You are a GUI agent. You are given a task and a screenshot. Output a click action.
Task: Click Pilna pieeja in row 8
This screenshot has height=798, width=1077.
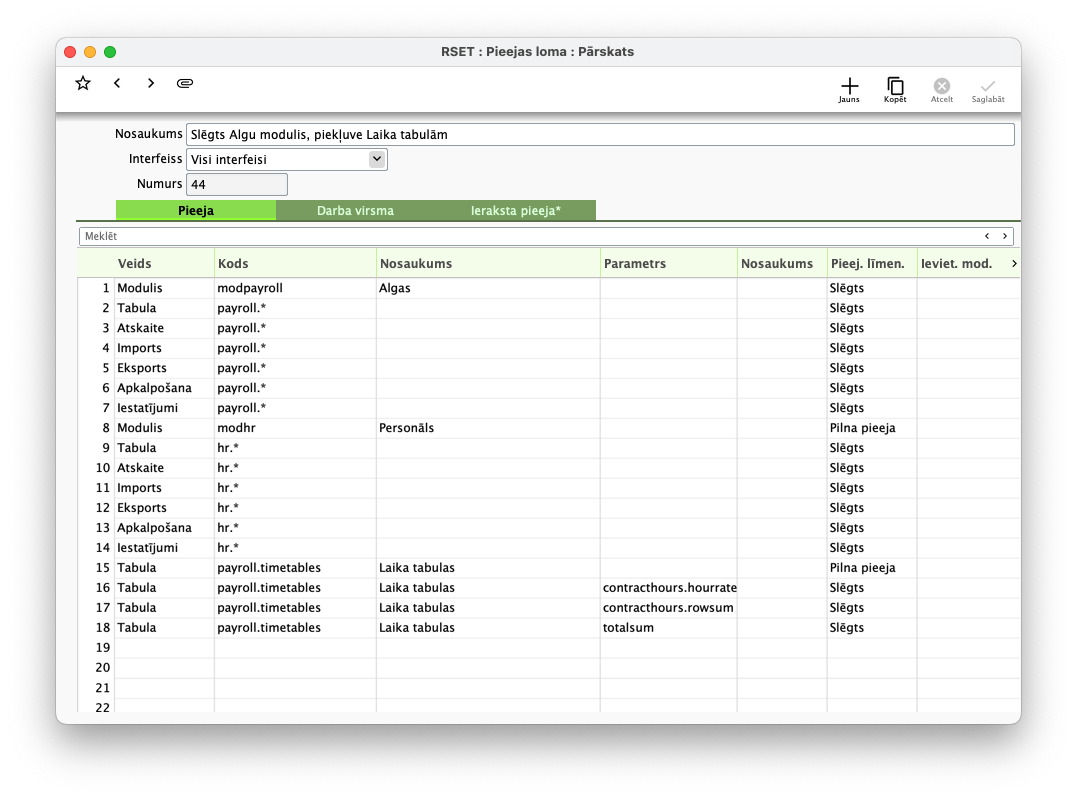(872, 428)
